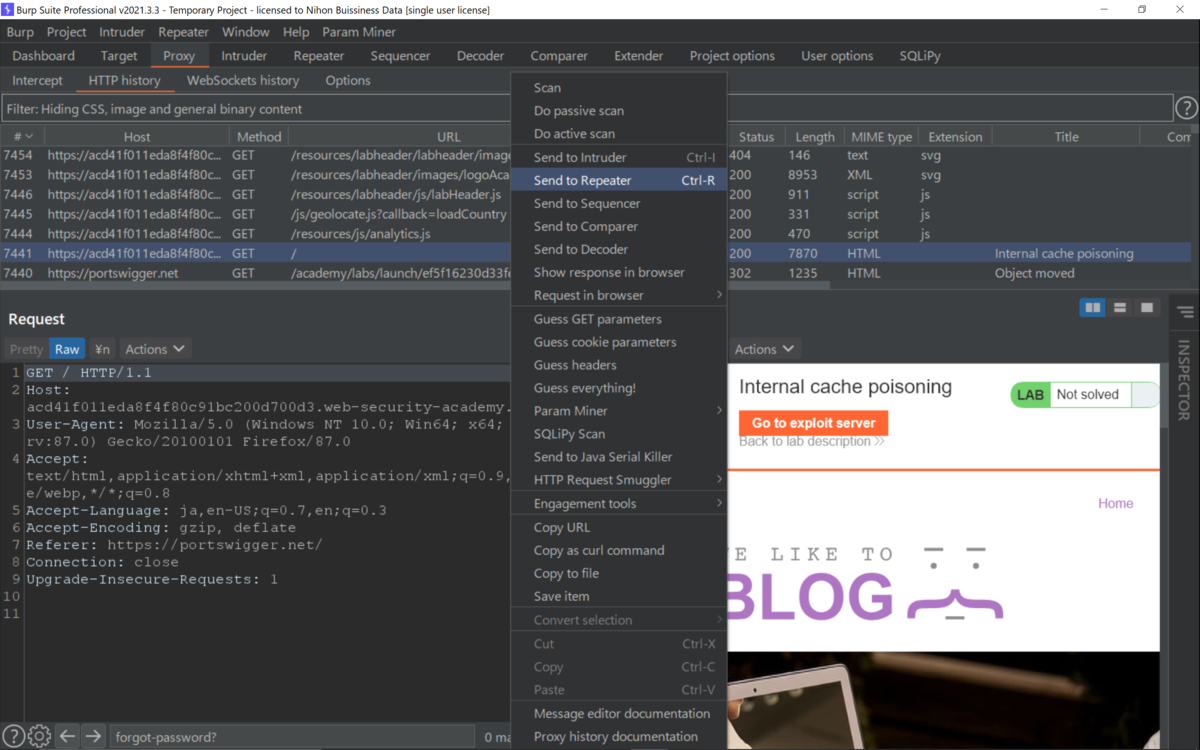Image resolution: width=1200 pixels, height=750 pixels.
Task: Click the history table horizontal scrollbar
Action: click(415, 285)
